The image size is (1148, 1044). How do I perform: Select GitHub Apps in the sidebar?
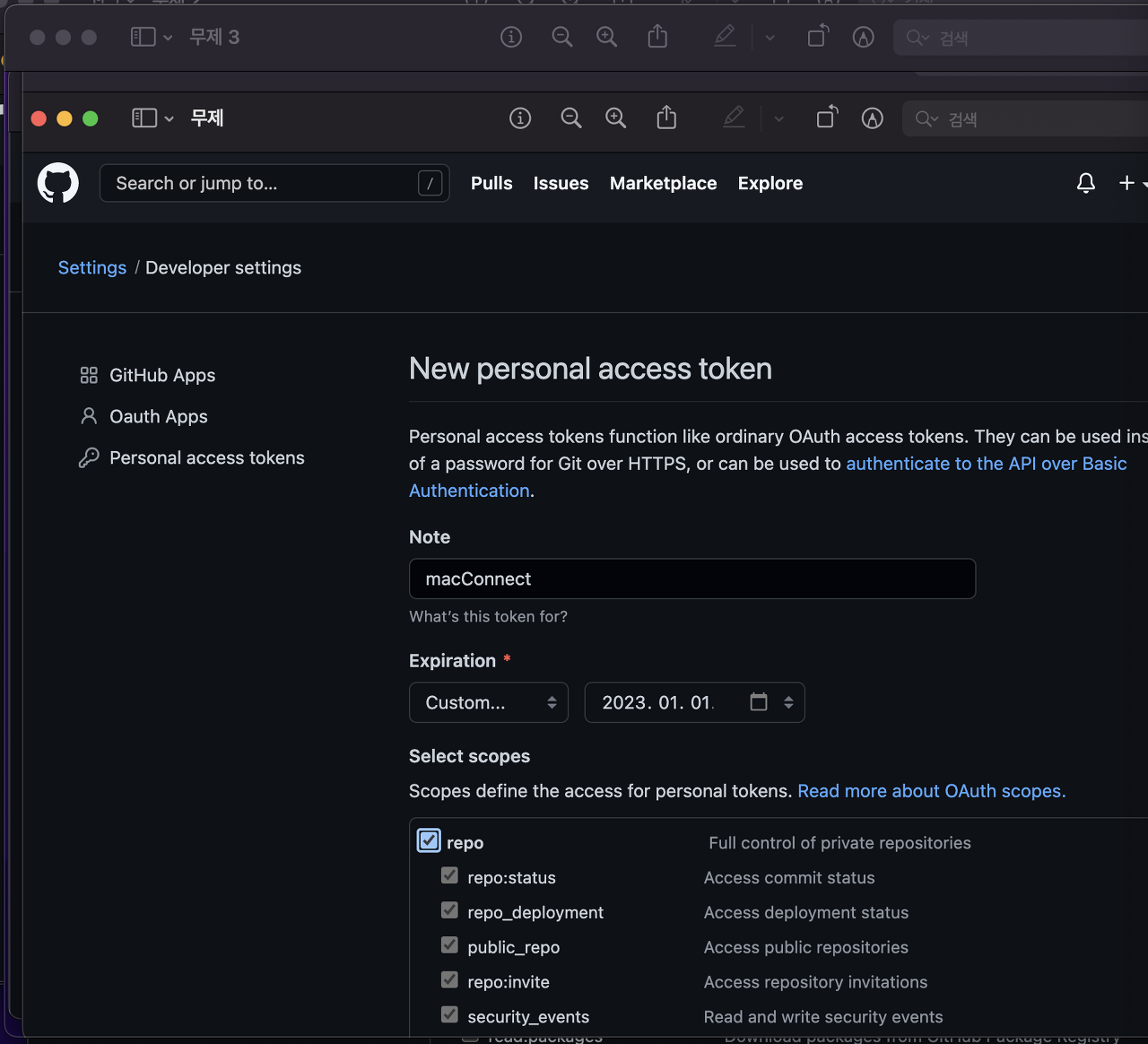162,375
